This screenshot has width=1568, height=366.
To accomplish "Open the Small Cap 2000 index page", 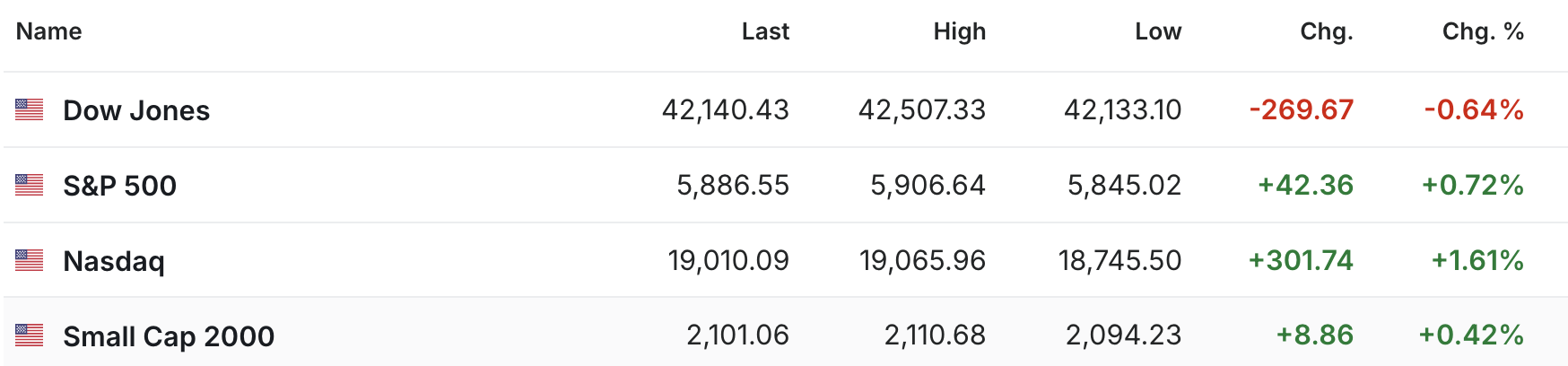I will tap(169, 336).
